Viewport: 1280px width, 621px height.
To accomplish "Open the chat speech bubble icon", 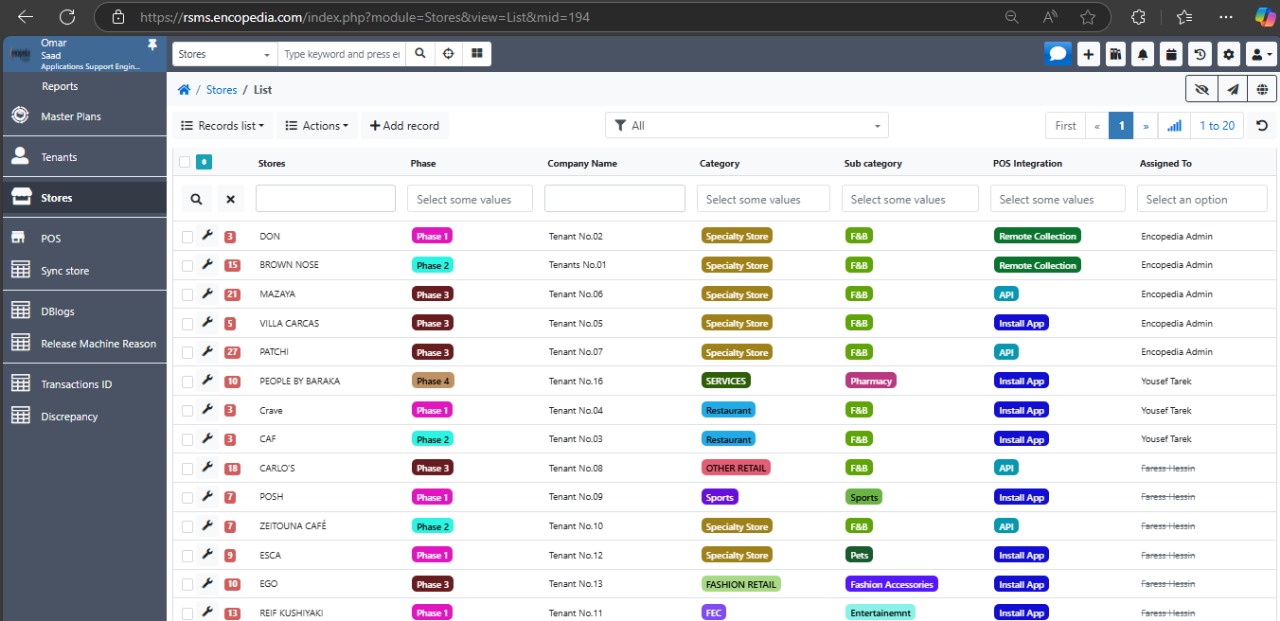I will point(1058,54).
